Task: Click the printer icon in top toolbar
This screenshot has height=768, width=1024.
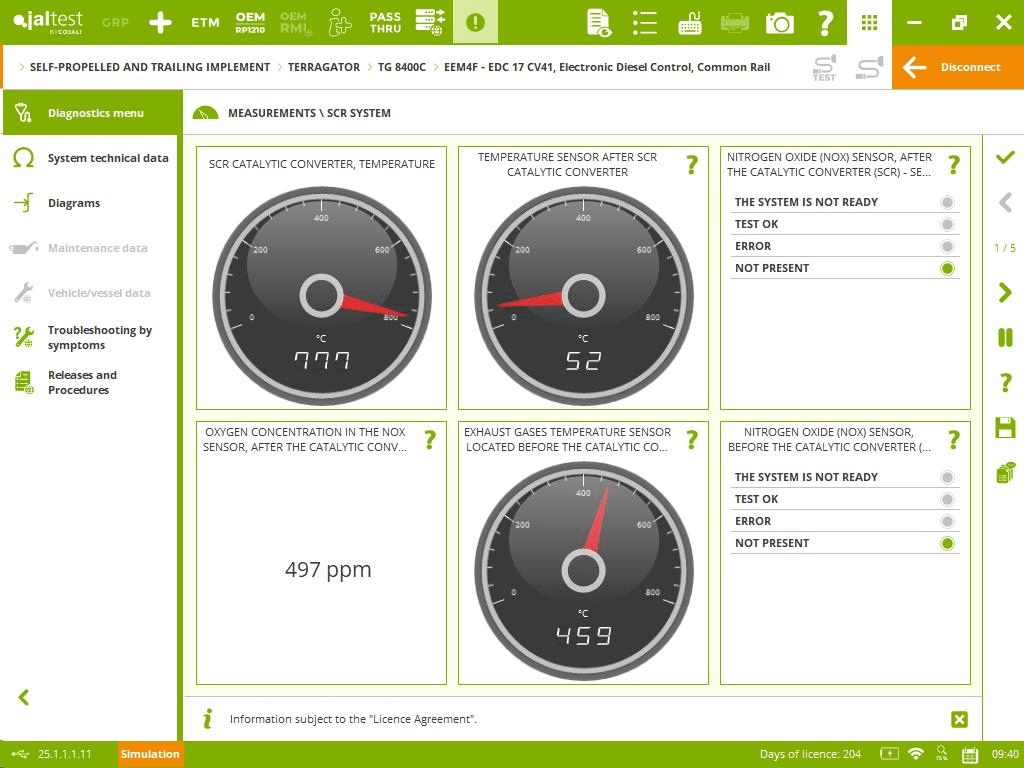Action: coord(735,22)
